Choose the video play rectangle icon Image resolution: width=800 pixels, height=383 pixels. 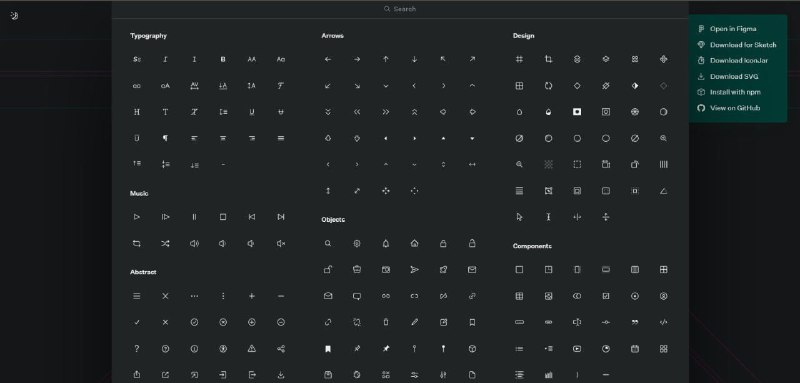coord(577,349)
